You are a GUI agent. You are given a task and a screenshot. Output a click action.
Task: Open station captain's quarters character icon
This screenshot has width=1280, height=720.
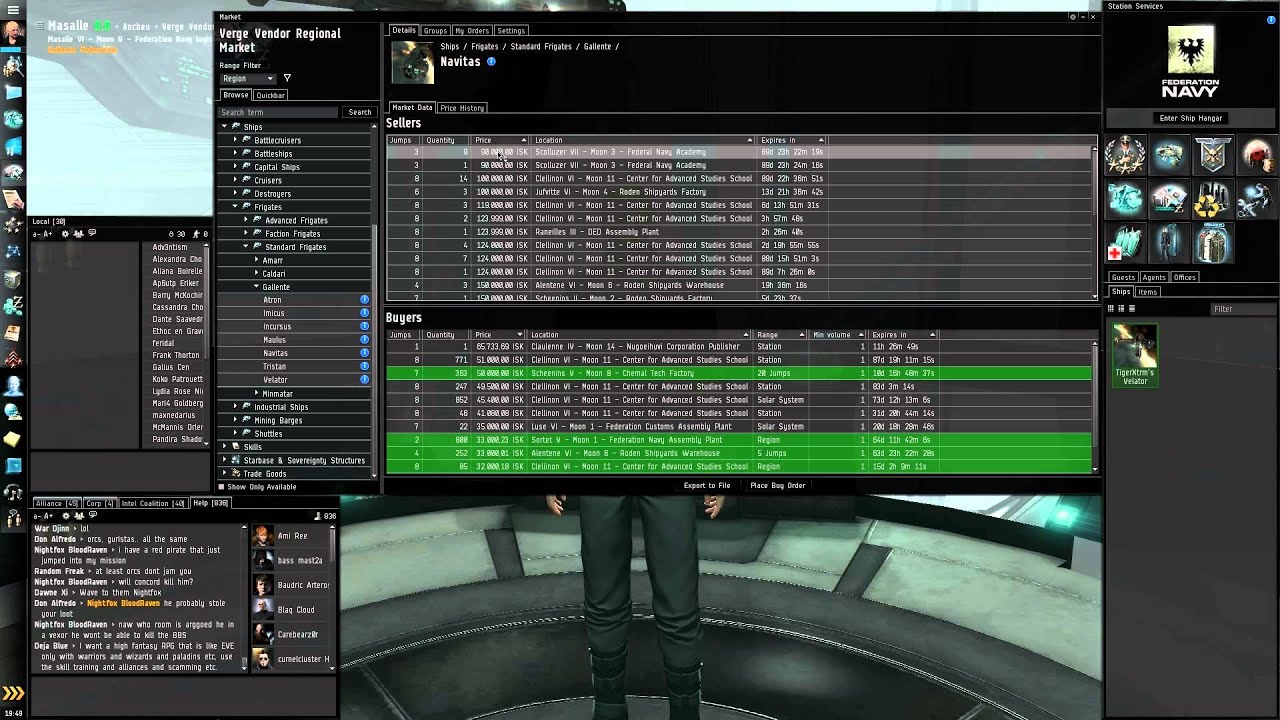click(1168, 244)
